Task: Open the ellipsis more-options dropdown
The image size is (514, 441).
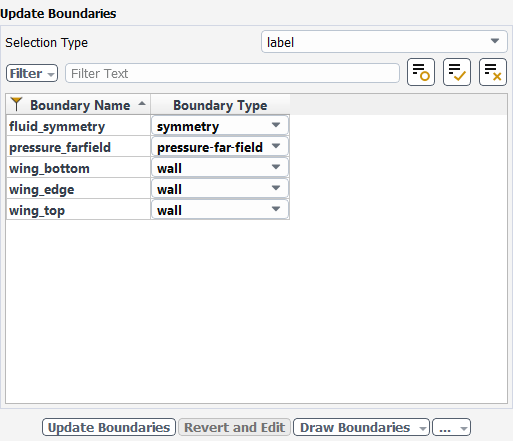Action: click(451, 427)
